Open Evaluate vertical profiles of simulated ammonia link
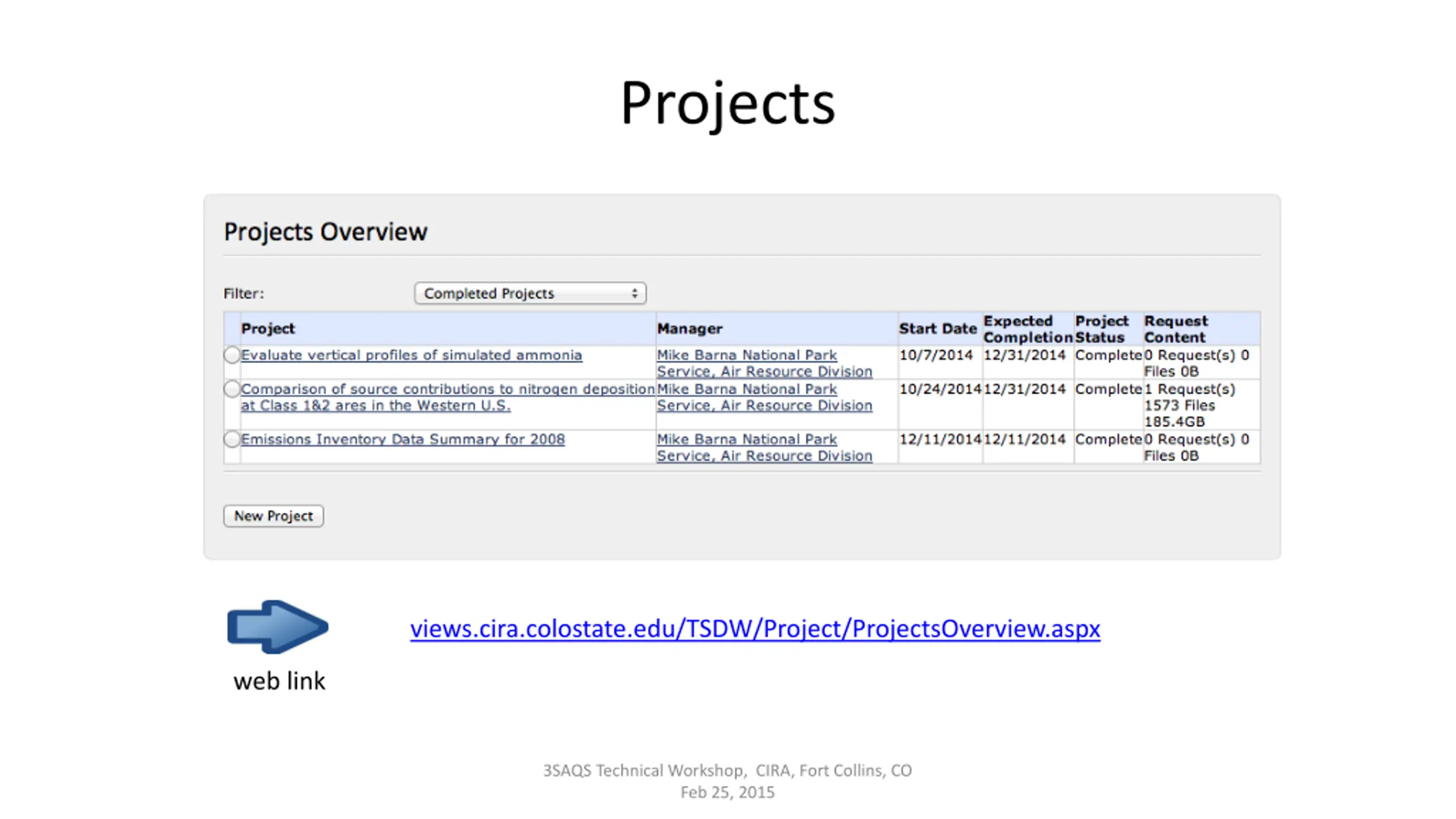The width and height of the screenshot is (1456, 819). click(411, 355)
